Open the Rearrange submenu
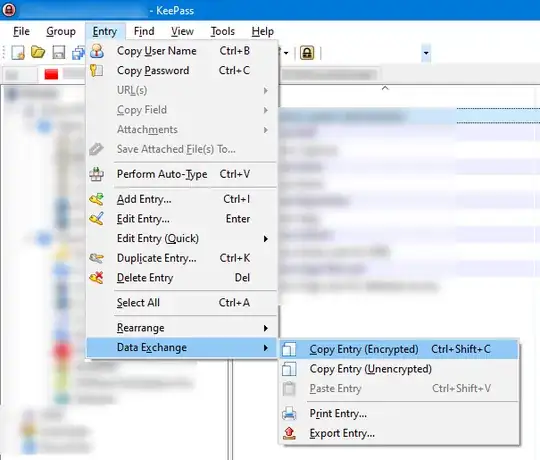The width and height of the screenshot is (540, 460). [182, 328]
